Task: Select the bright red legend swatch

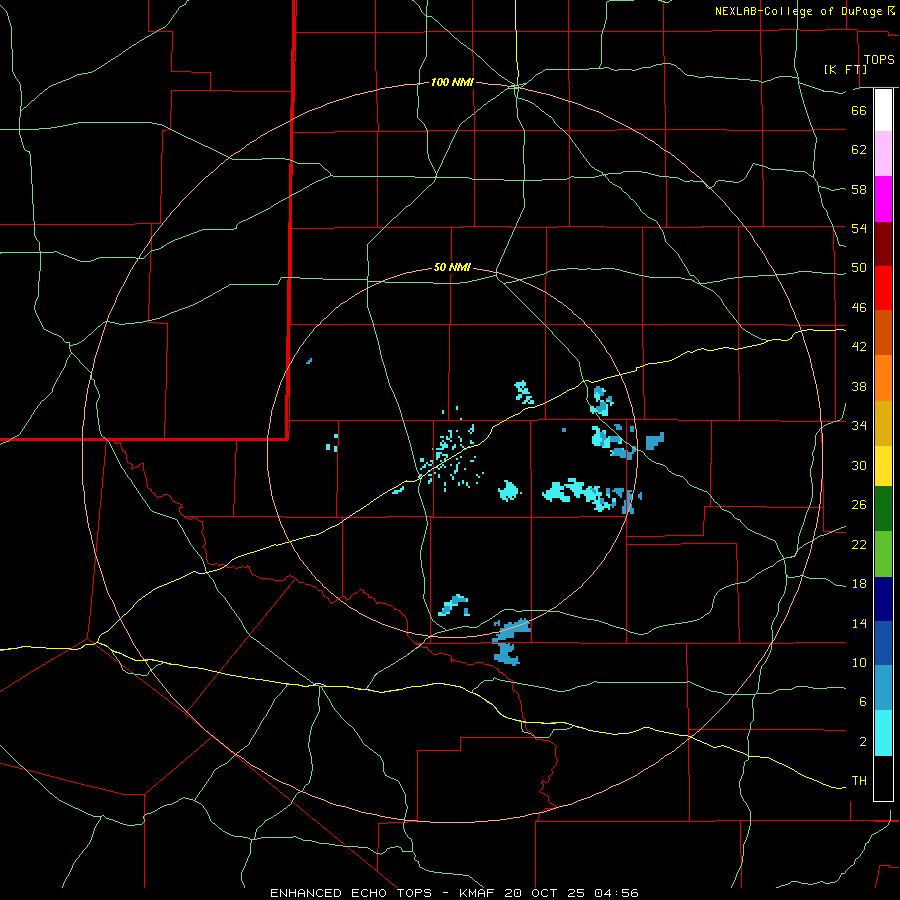Action: (883, 288)
